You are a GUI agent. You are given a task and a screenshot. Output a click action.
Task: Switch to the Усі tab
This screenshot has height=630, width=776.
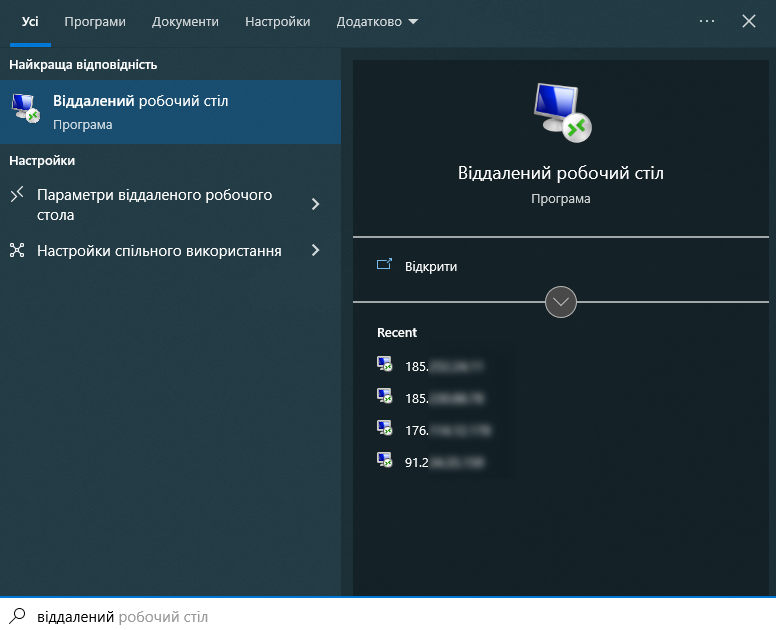coord(30,22)
